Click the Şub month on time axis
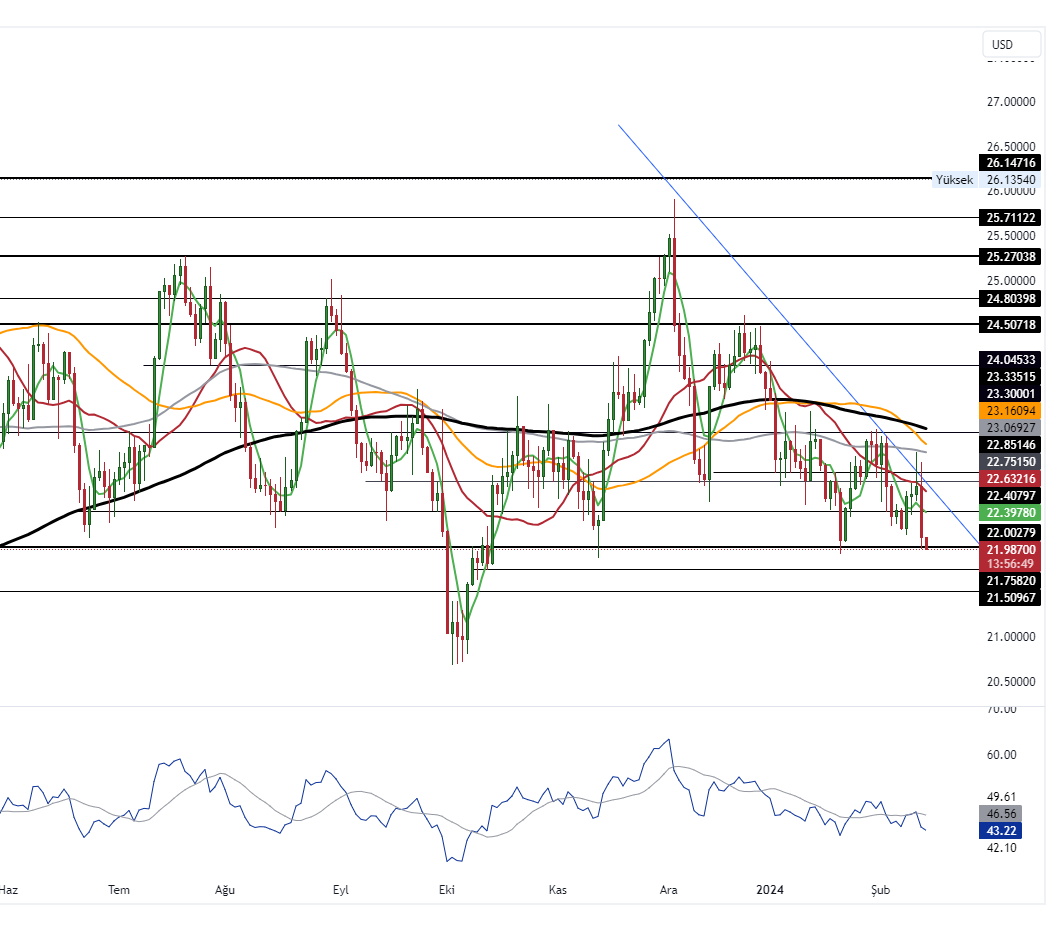1055x939 pixels. pyautogui.click(x=880, y=889)
